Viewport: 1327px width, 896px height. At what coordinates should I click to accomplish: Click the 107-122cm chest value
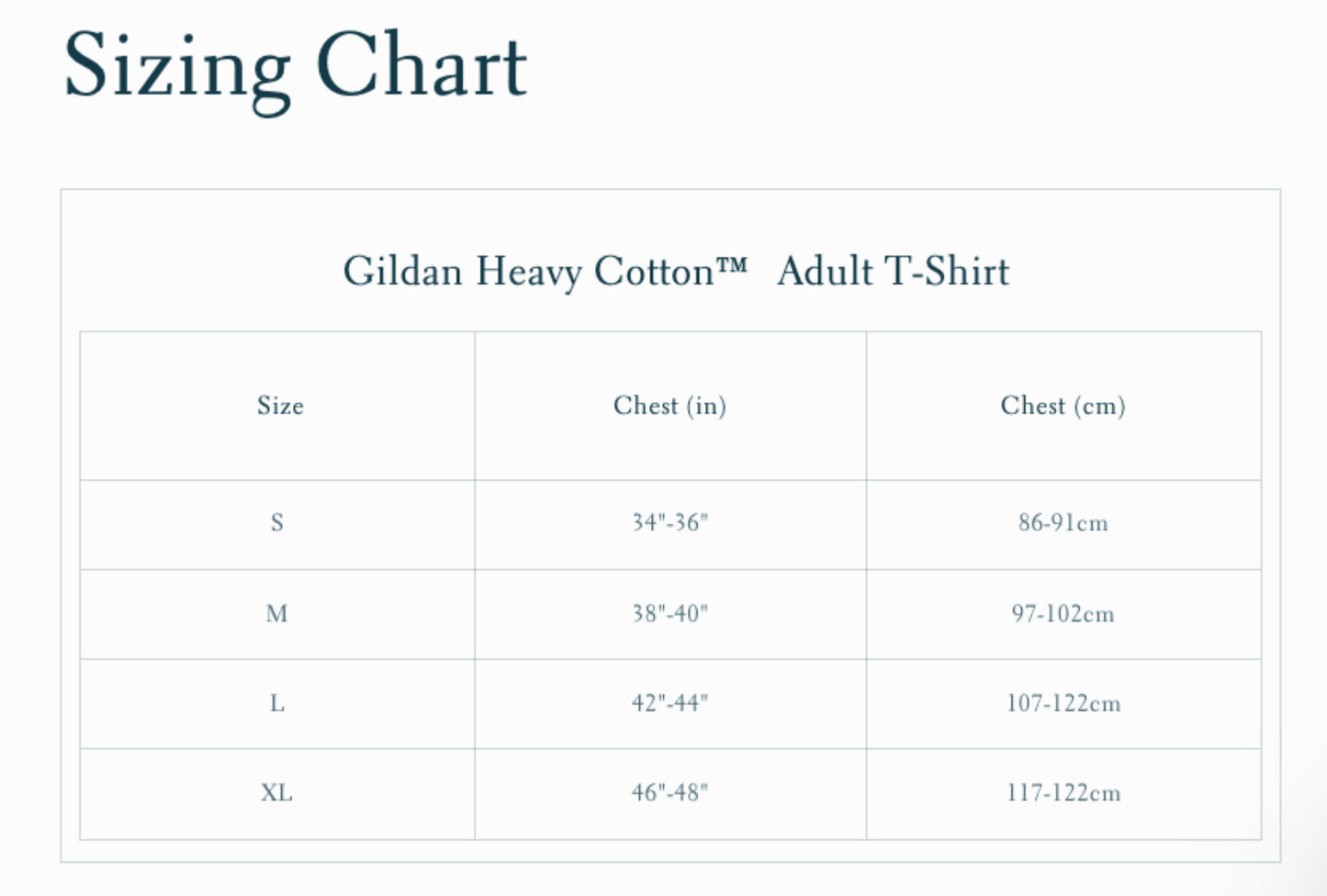coord(1063,704)
